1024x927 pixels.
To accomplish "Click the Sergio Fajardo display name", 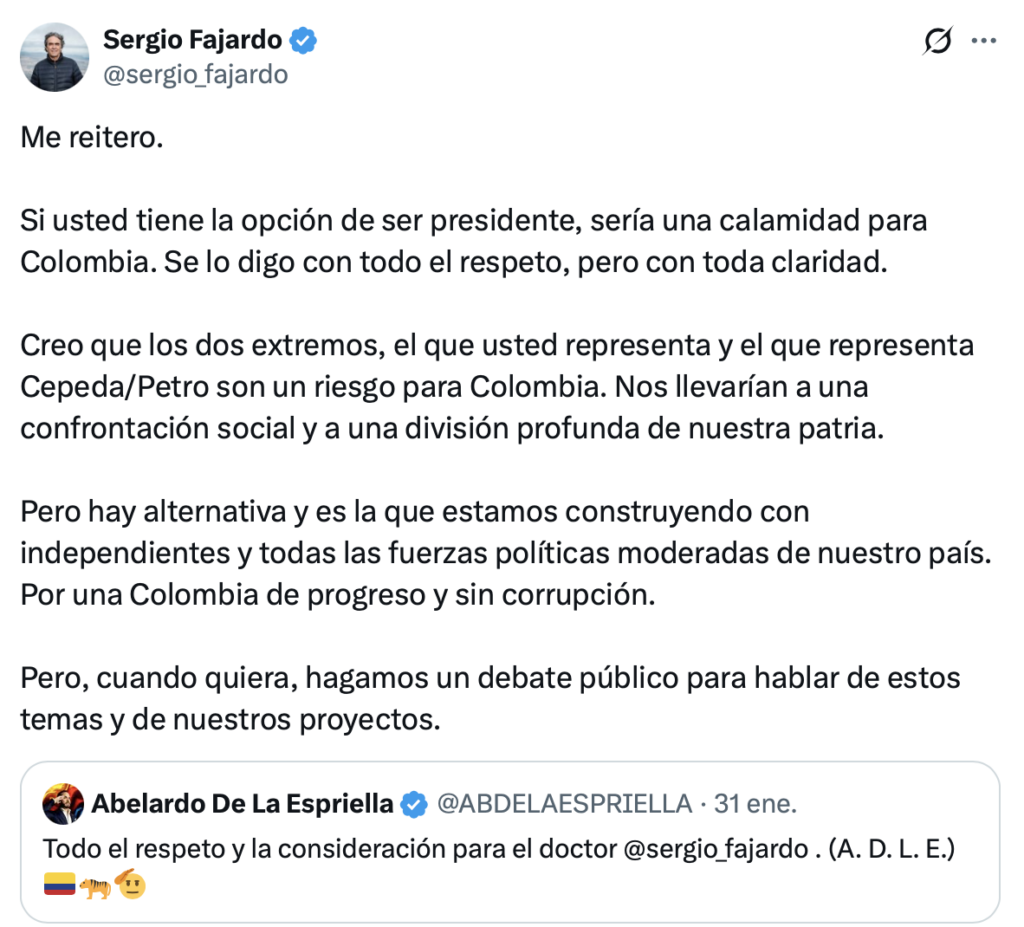I will pos(194,40).
